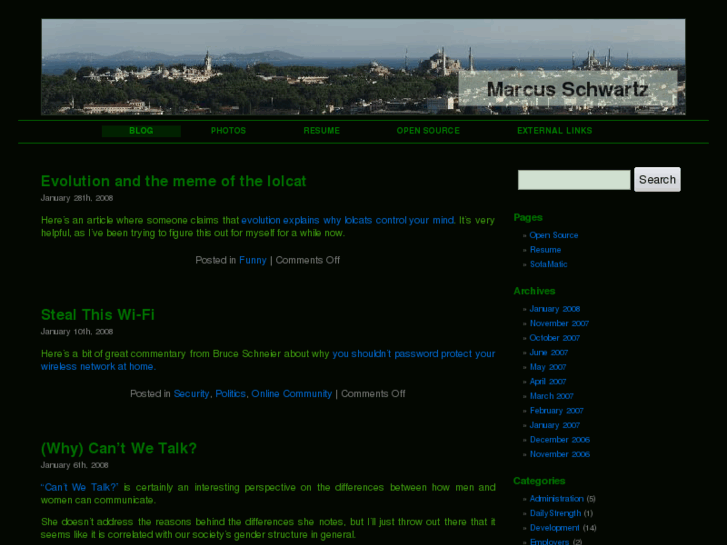
Task: Open the BLOG navigation tab
Action: (x=141, y=131)
